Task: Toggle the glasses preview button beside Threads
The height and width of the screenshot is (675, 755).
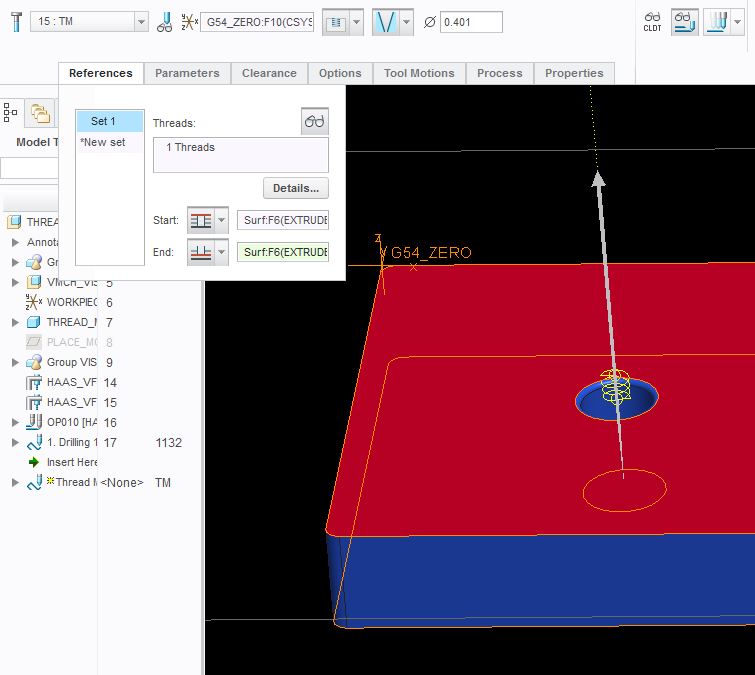Action: tap(315, 121)
